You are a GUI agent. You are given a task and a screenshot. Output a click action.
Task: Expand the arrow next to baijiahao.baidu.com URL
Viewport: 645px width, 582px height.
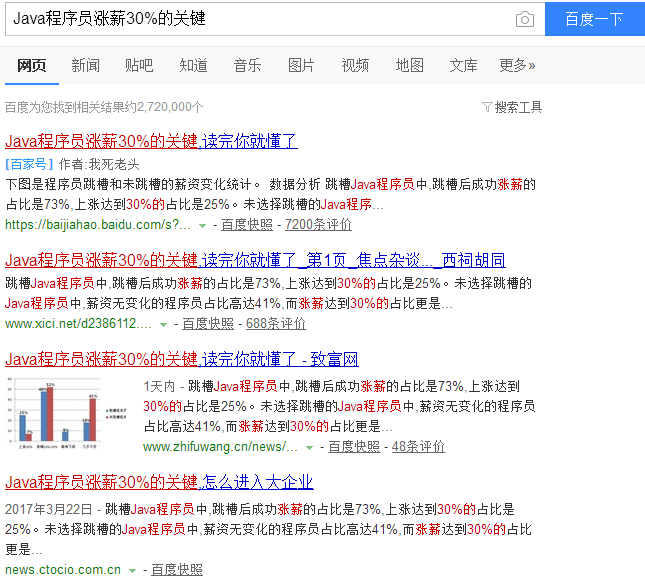[202, 225]
